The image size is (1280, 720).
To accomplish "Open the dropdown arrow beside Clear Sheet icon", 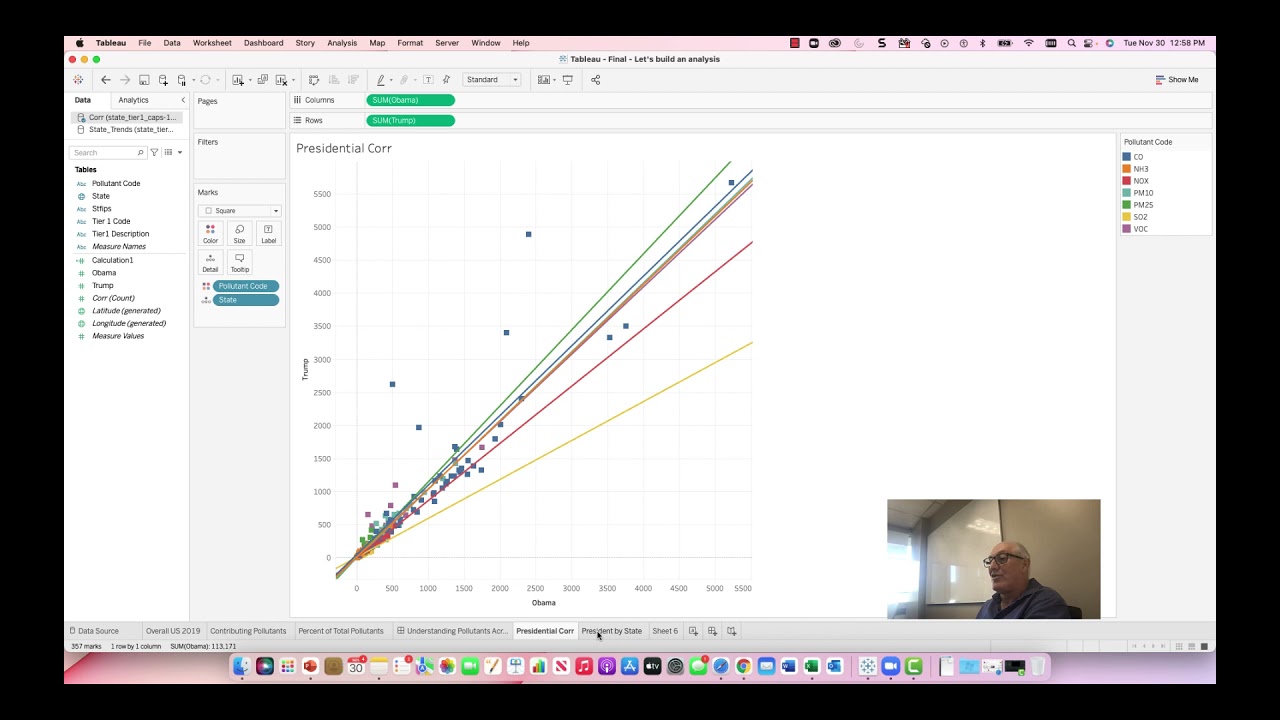I will 291,80.
